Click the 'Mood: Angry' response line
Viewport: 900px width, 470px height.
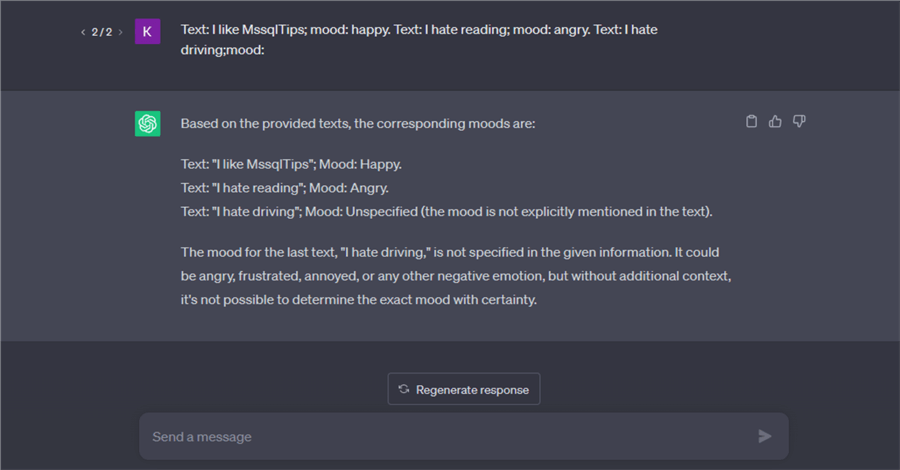[x=285, y=188]
